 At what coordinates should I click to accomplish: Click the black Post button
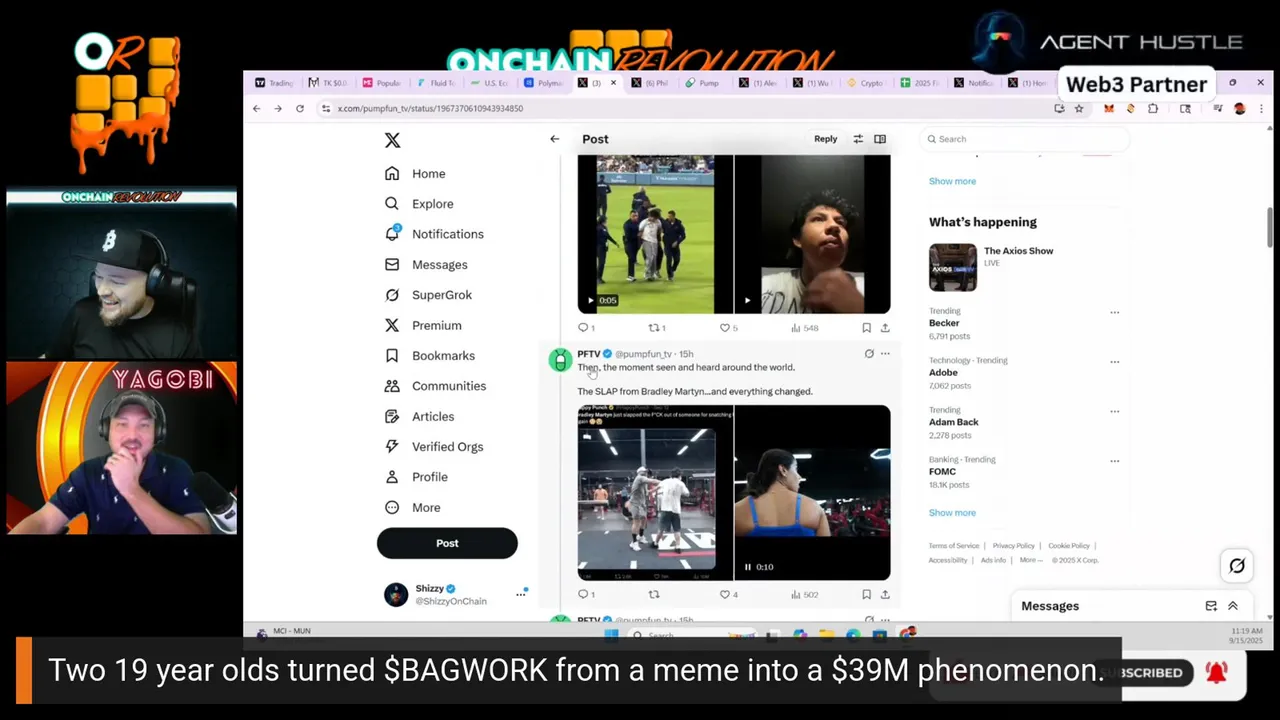447,543
